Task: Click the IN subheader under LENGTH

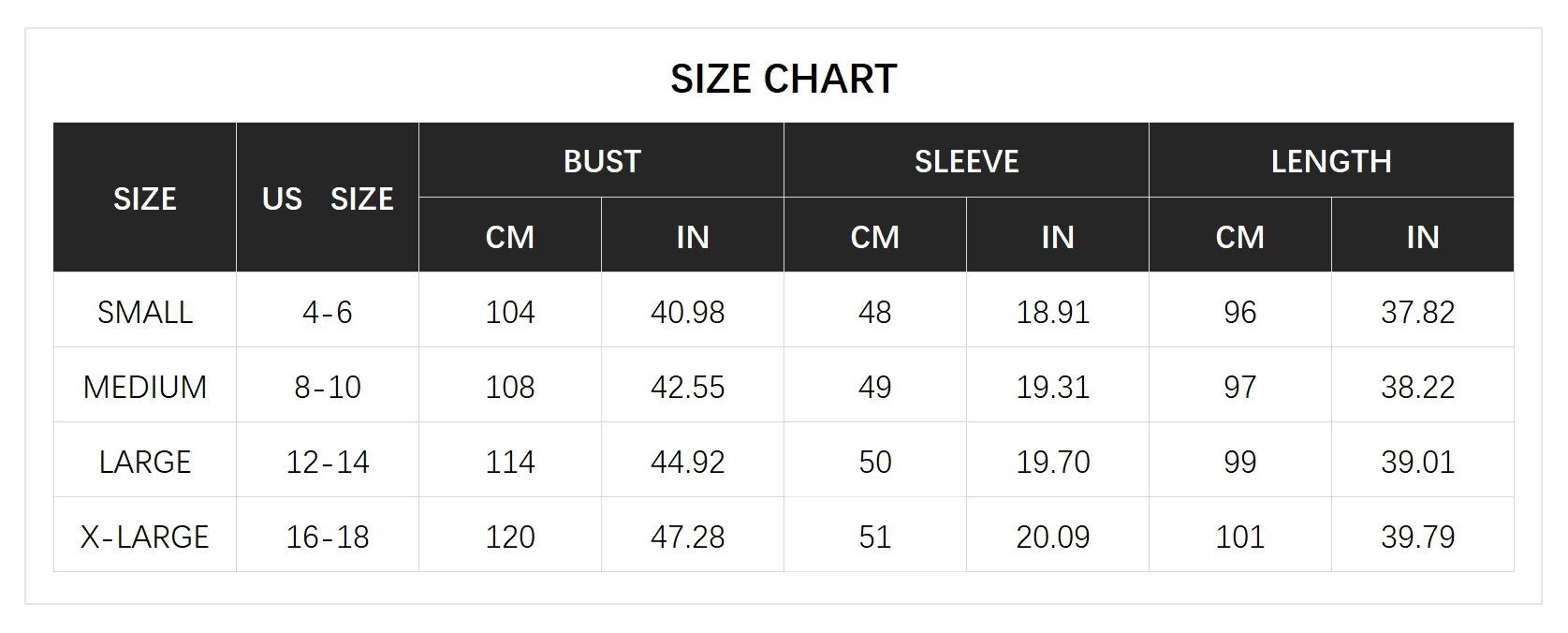Action: point(1422,237)
